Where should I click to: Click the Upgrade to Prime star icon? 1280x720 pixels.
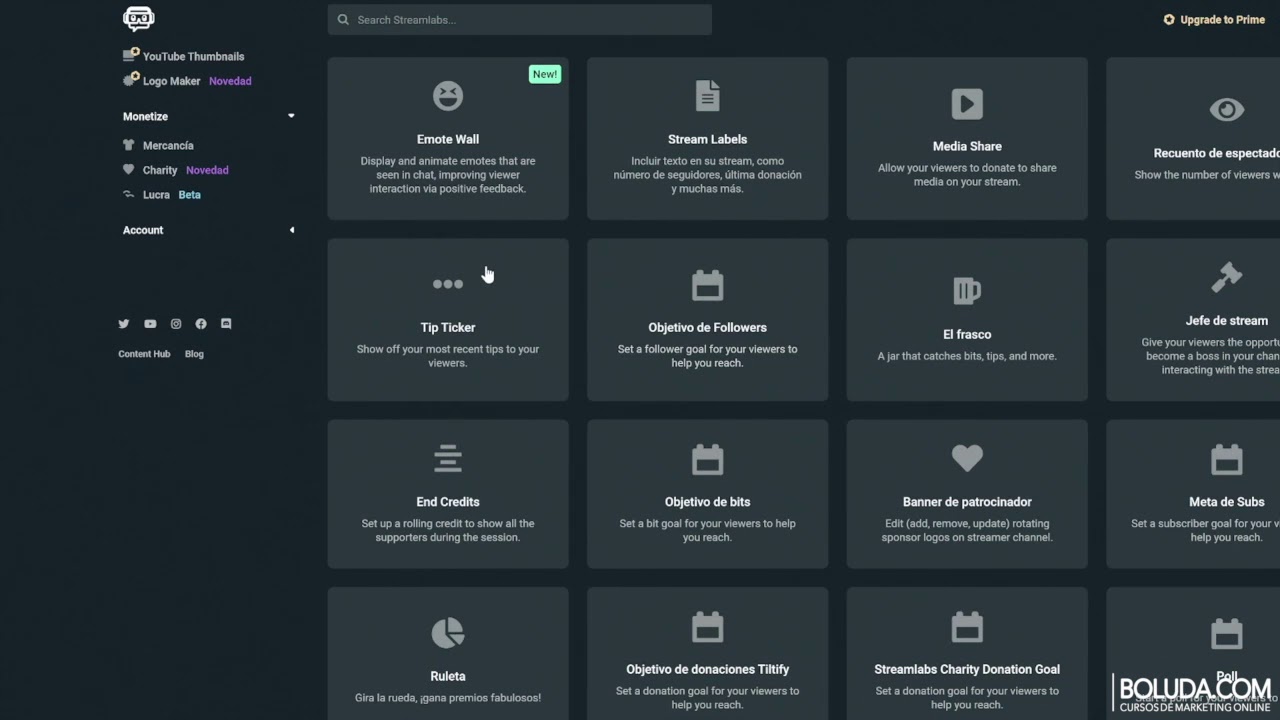[x=1169, y=19]
